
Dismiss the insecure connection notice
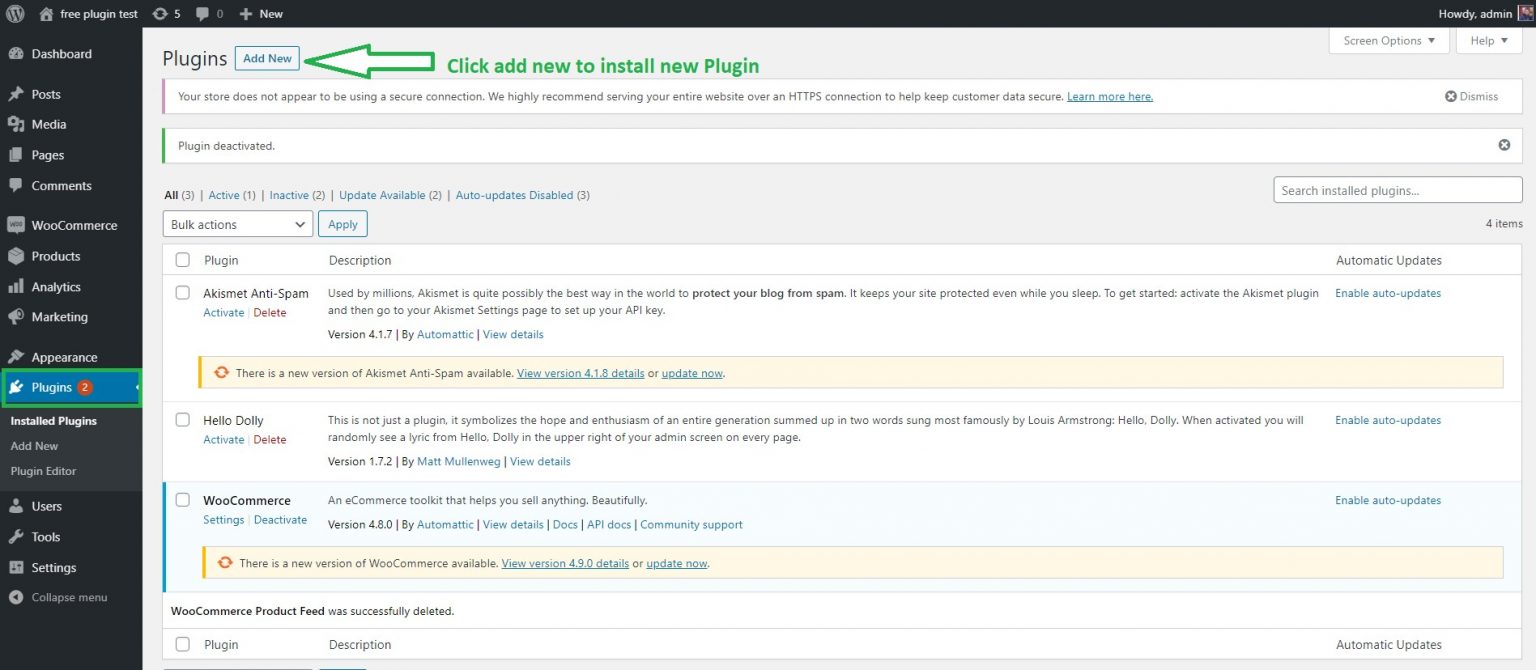1471,96
